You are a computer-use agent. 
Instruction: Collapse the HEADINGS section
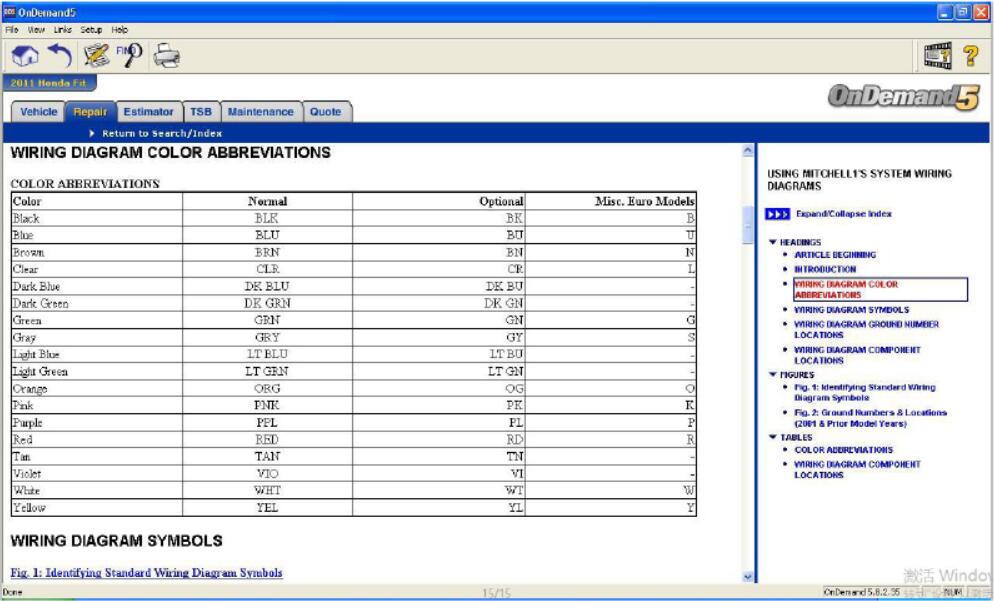[772, 242]
